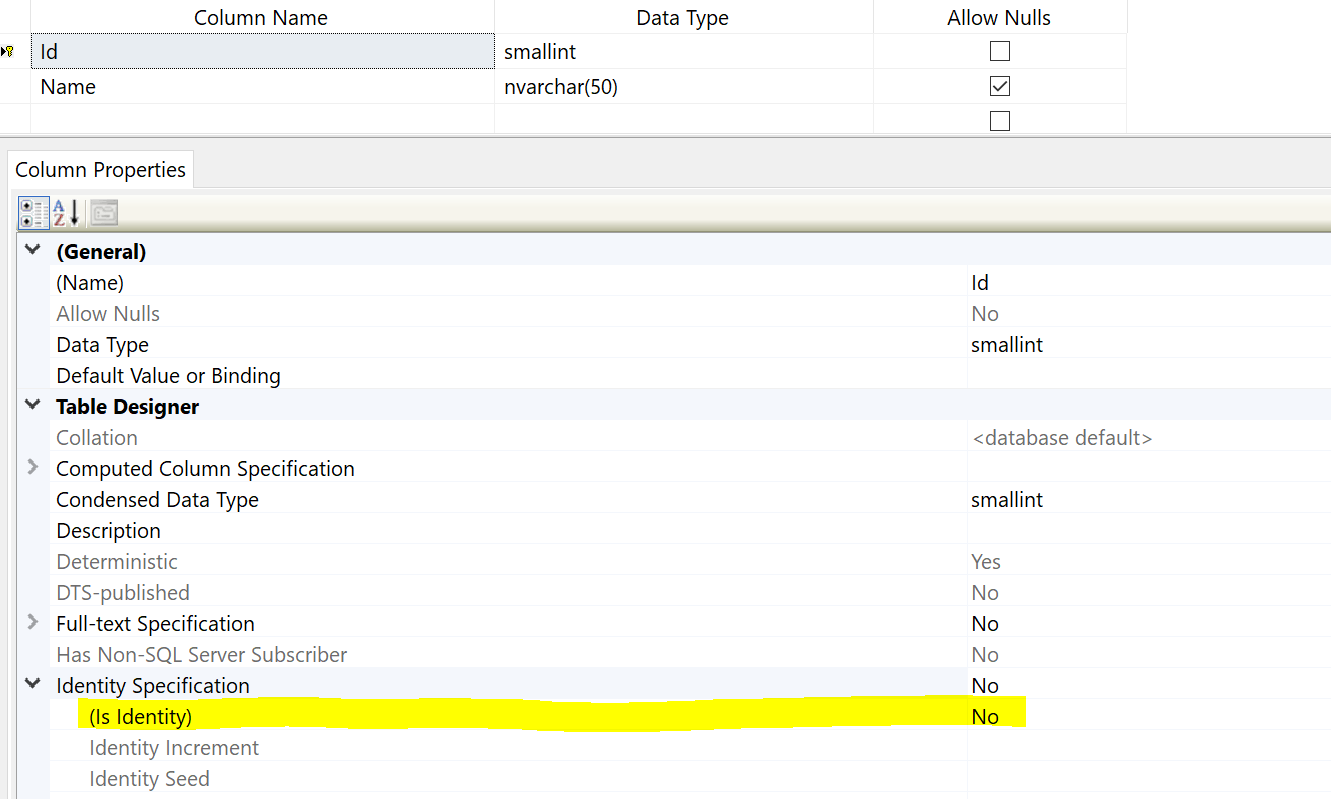Expand Computed Column Specification
This screenshot has height=799, width=1331.
tap(33, 468)
